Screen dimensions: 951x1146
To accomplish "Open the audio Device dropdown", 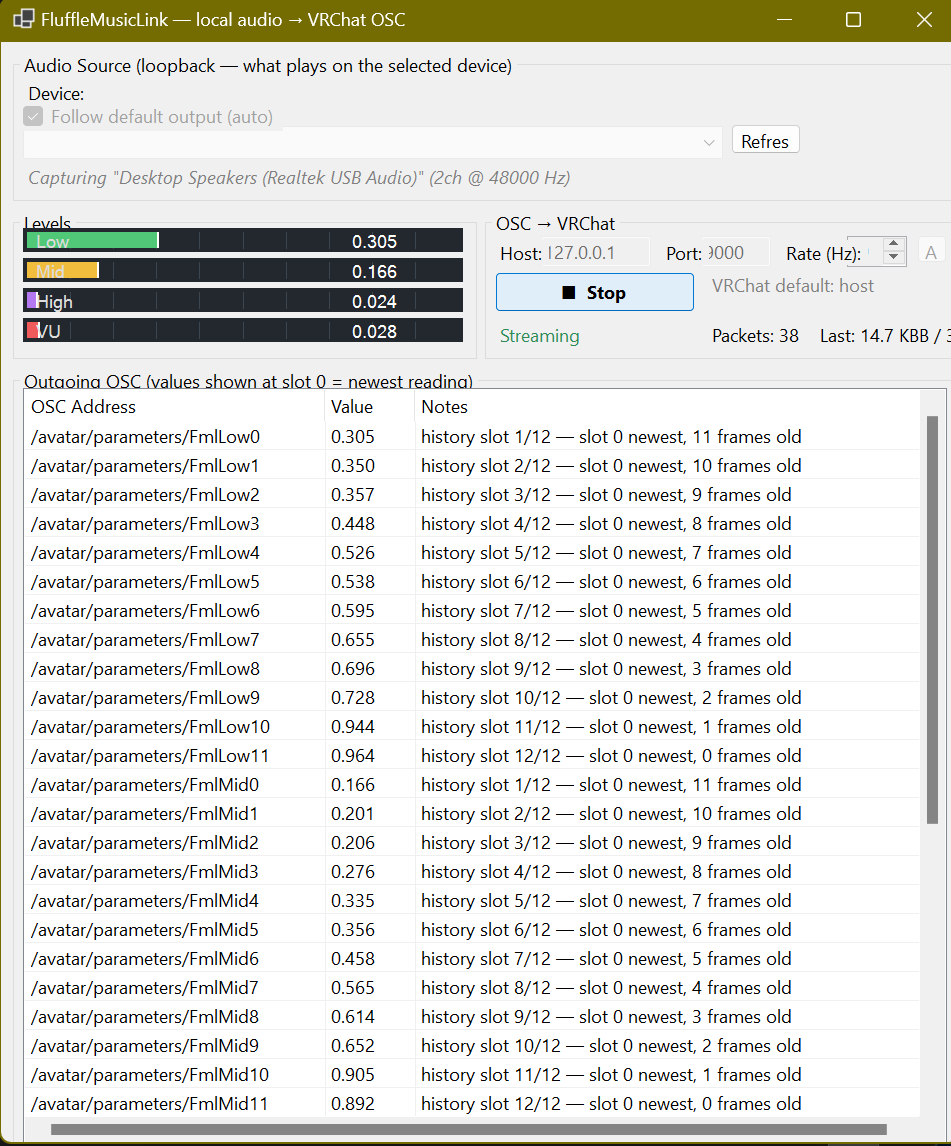I will point(373,143).
